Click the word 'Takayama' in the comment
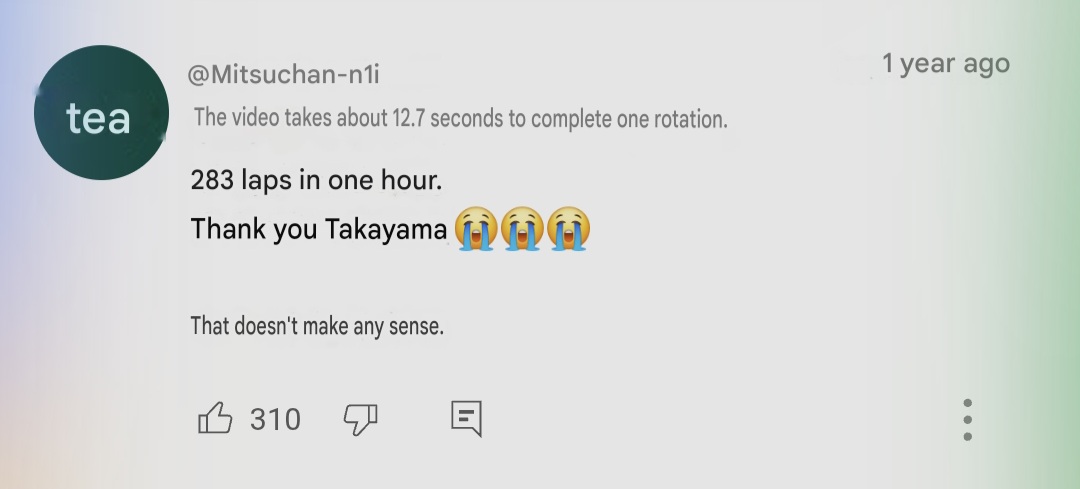This screenshot has height=489, width=1080. (x=386, y=229)
